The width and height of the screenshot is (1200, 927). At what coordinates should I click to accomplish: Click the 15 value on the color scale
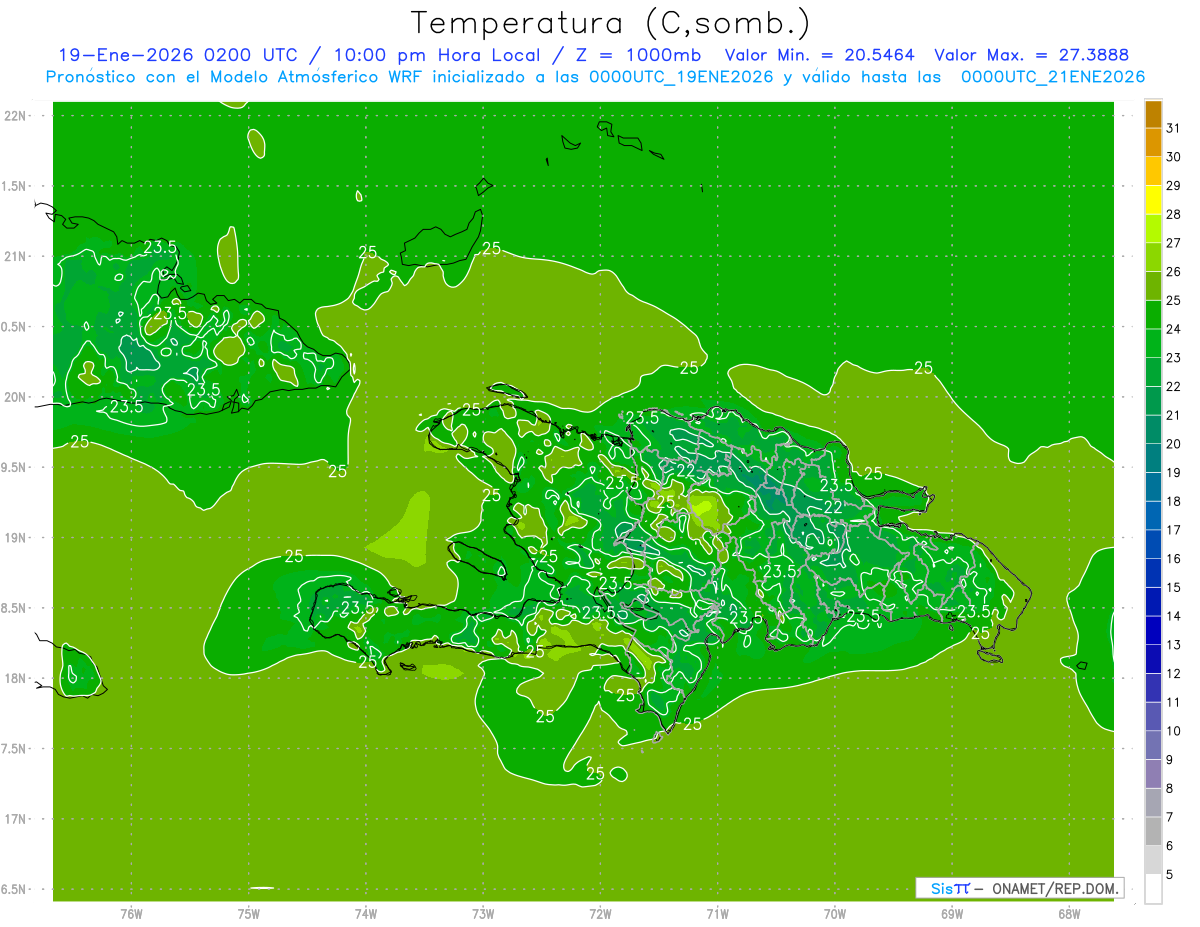[x=1174, y=587]
